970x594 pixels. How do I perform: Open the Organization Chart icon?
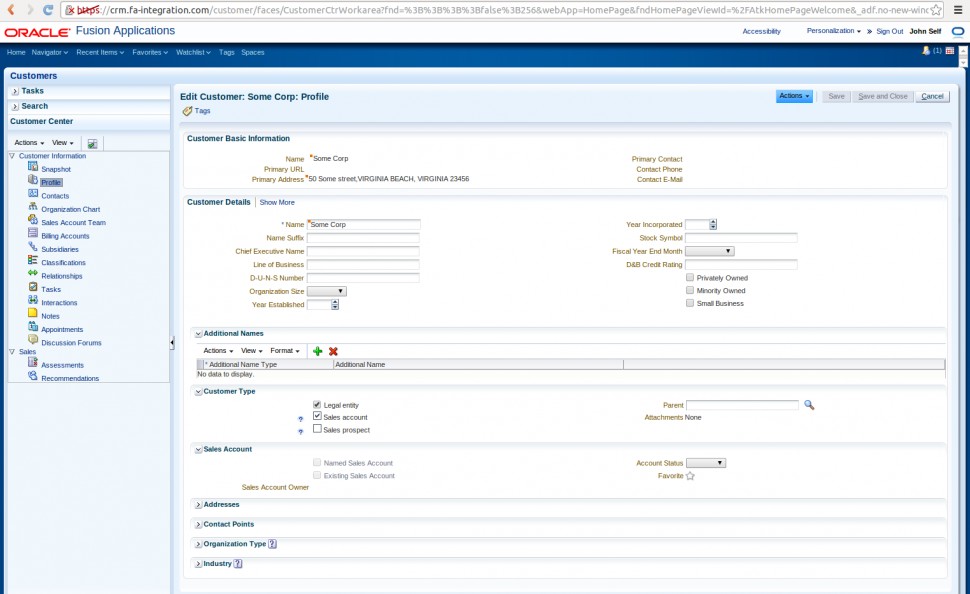[34, 209]
